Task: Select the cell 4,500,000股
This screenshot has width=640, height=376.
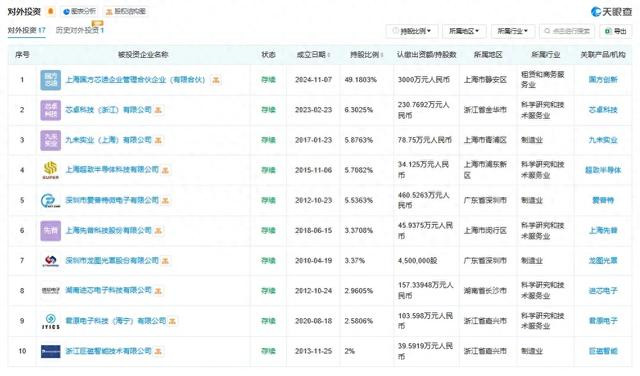Action: pyautogui.click(x=417, y=260)
